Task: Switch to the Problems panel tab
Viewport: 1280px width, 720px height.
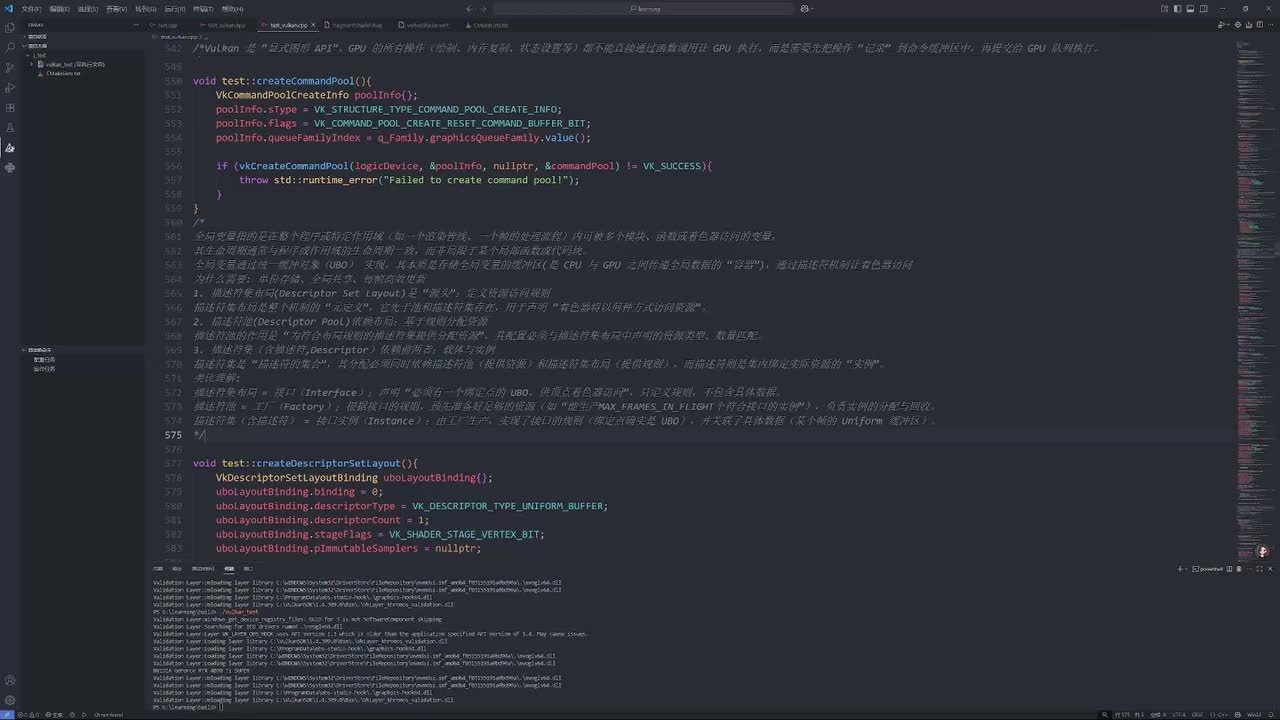Action: pos(158,568)
